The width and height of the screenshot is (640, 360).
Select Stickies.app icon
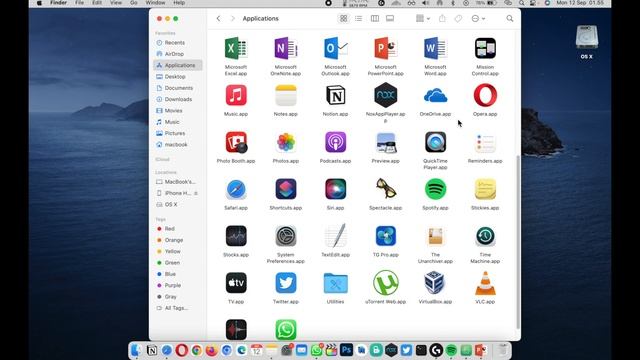485,189
